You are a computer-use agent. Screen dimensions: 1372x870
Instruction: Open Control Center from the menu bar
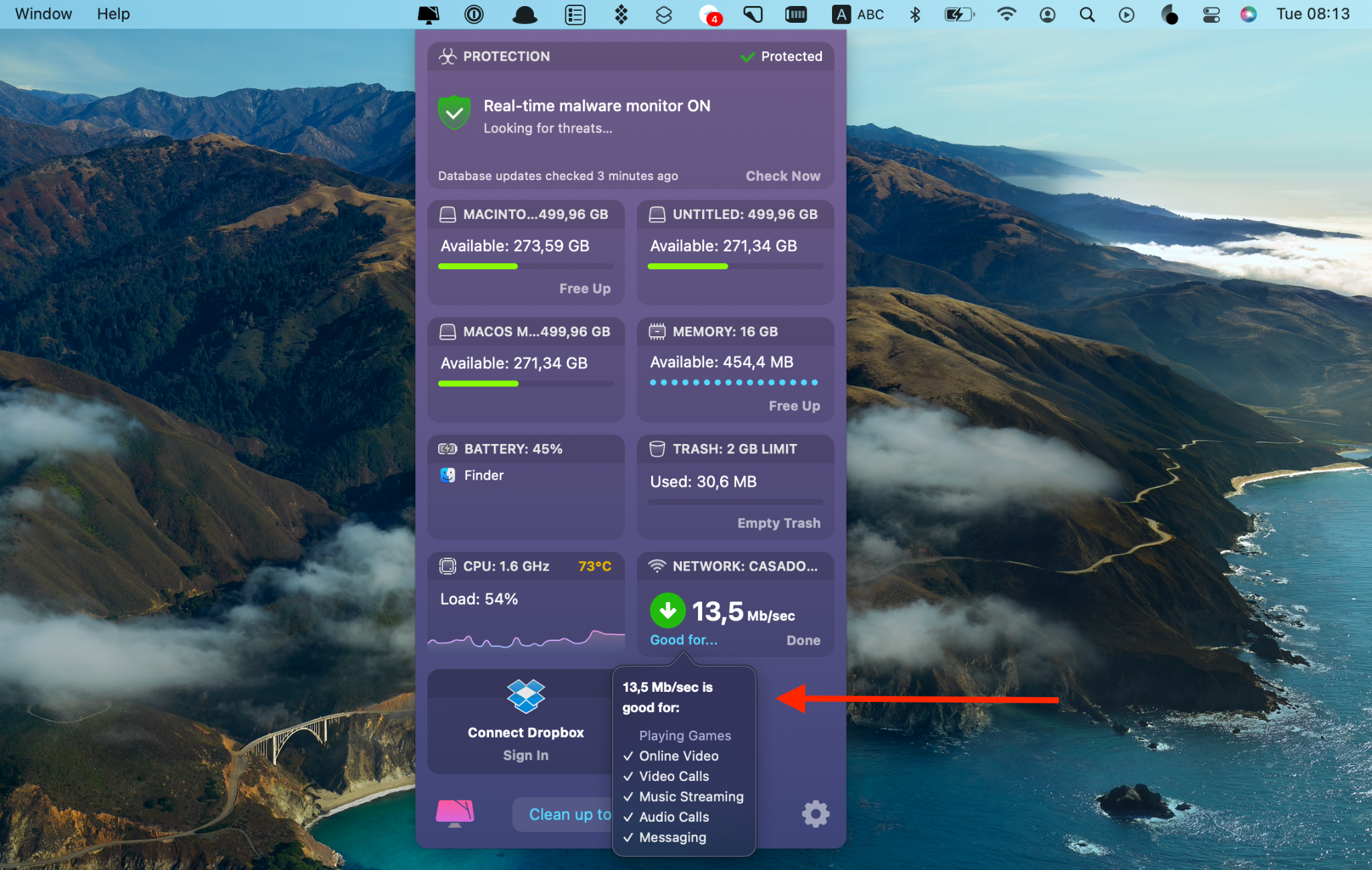(1211, 14)
